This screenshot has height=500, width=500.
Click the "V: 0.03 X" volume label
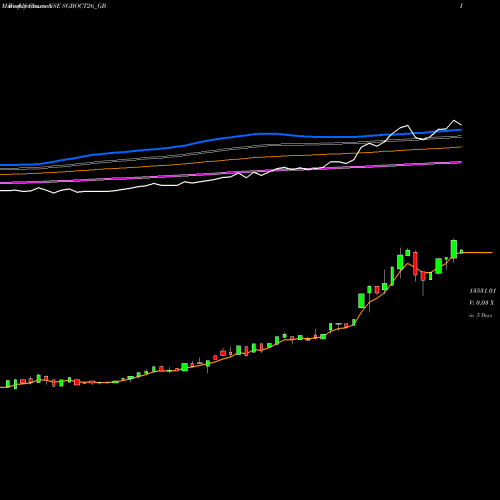pyautogui.click(x=481, y=303)
